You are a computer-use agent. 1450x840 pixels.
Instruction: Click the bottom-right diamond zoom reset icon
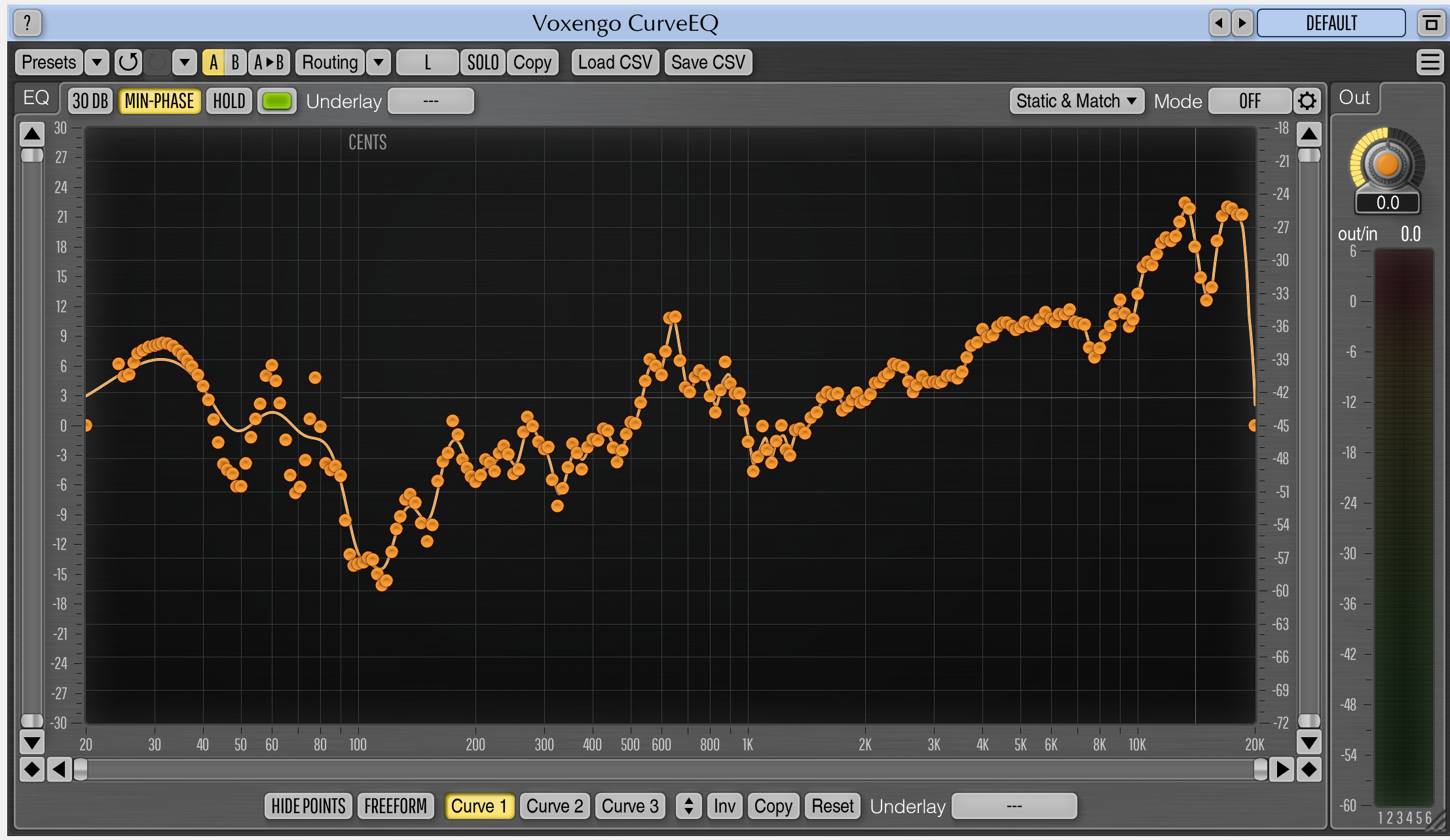click(1309, 769)
